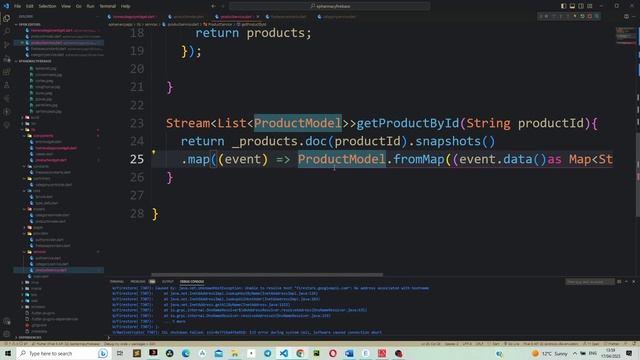Open Telegram from the taskbar
640x360 pixels.
pyautogui.click(x=267, y=353)
